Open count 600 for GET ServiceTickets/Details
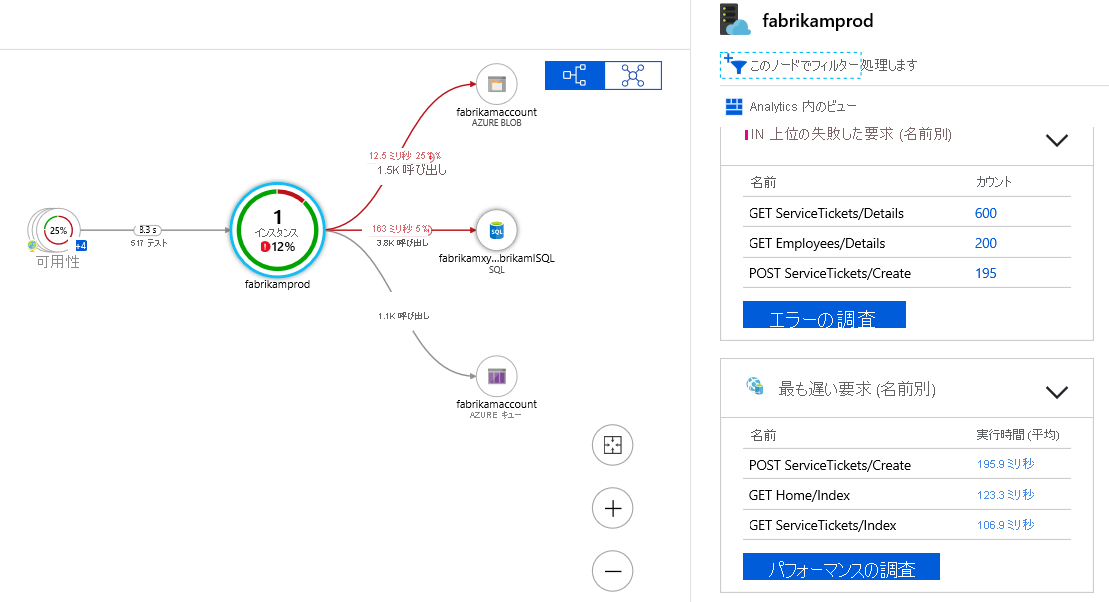This screenshot has height=602, width=1109. point(985,213)
